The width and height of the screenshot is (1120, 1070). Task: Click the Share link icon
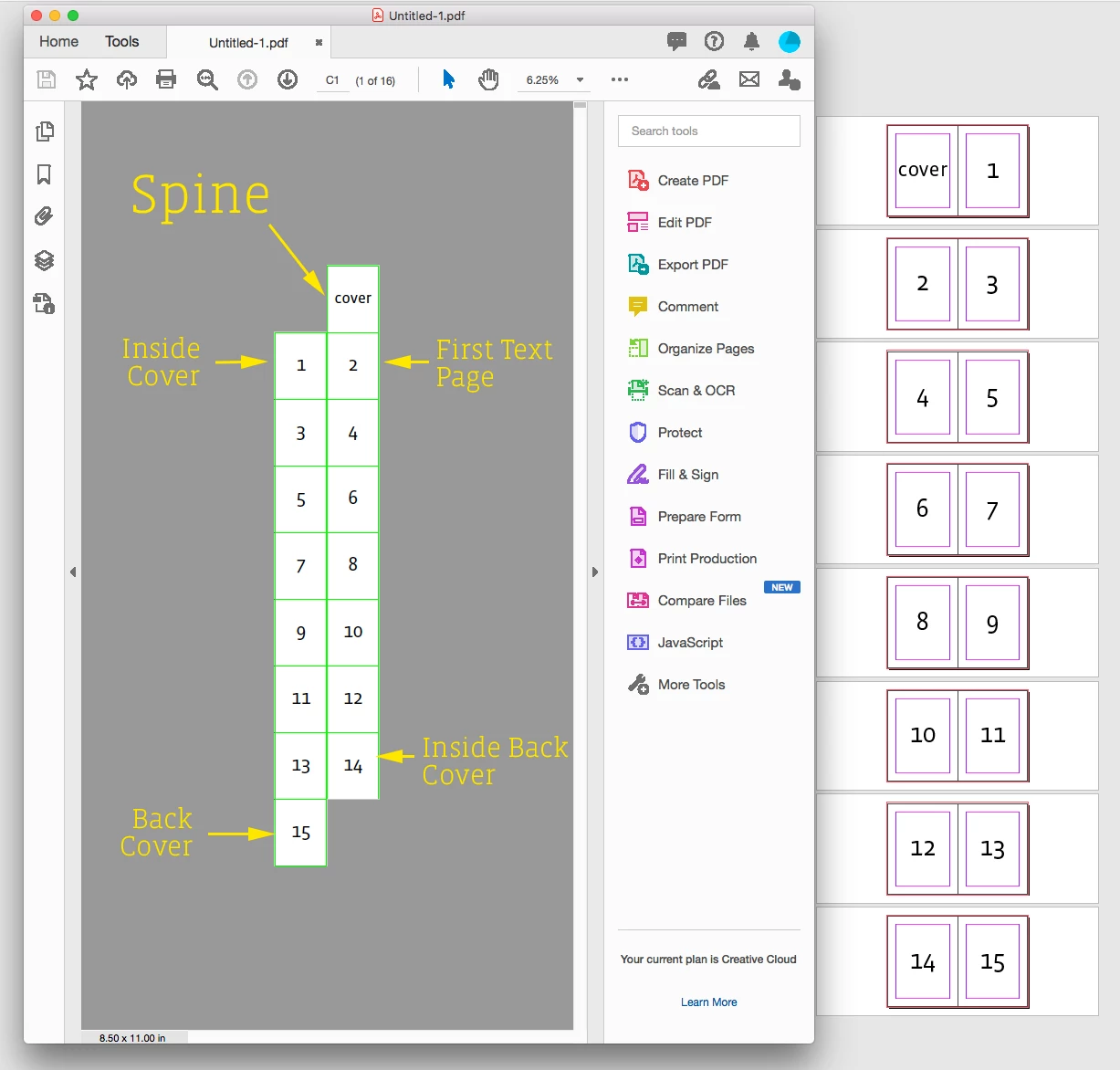708,79
